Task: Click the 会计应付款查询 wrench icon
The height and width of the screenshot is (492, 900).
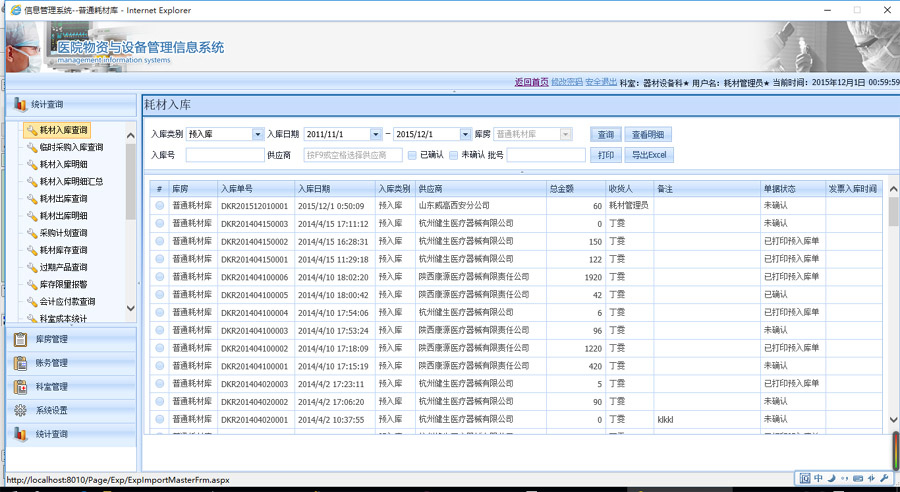Action: coord(32,302)
